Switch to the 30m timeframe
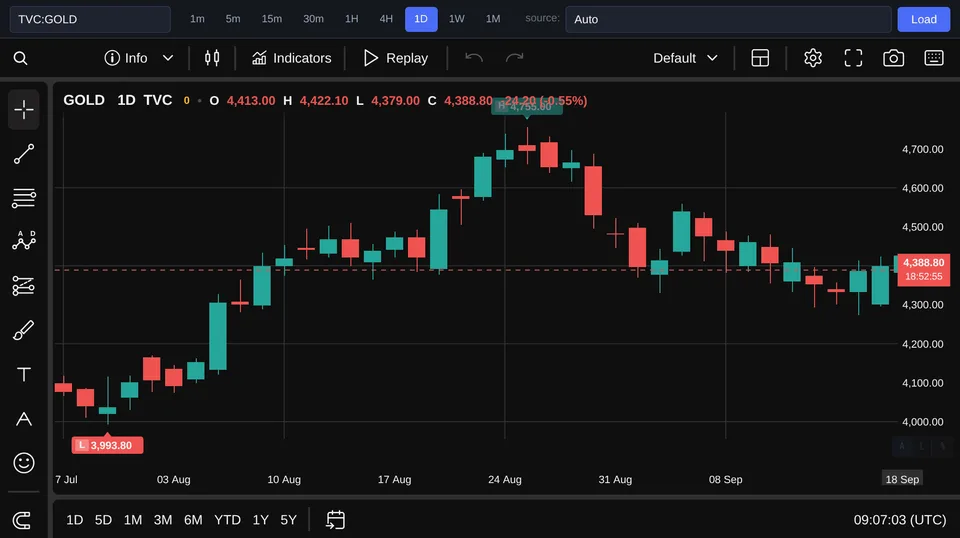Screen dimensions: 960x538 (313, 19)
